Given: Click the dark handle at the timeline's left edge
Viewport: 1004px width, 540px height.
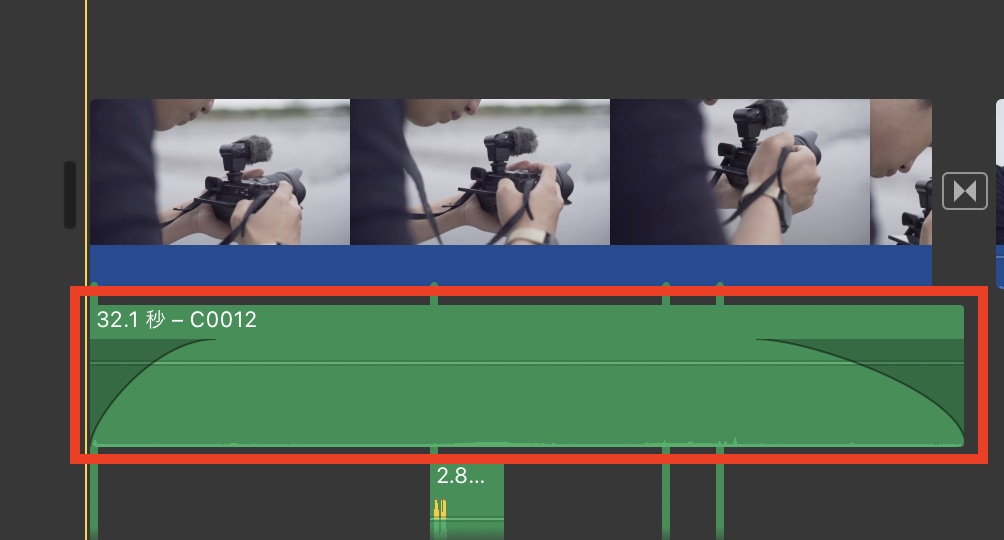Looking at the screenshot, I should coord(70,195).
